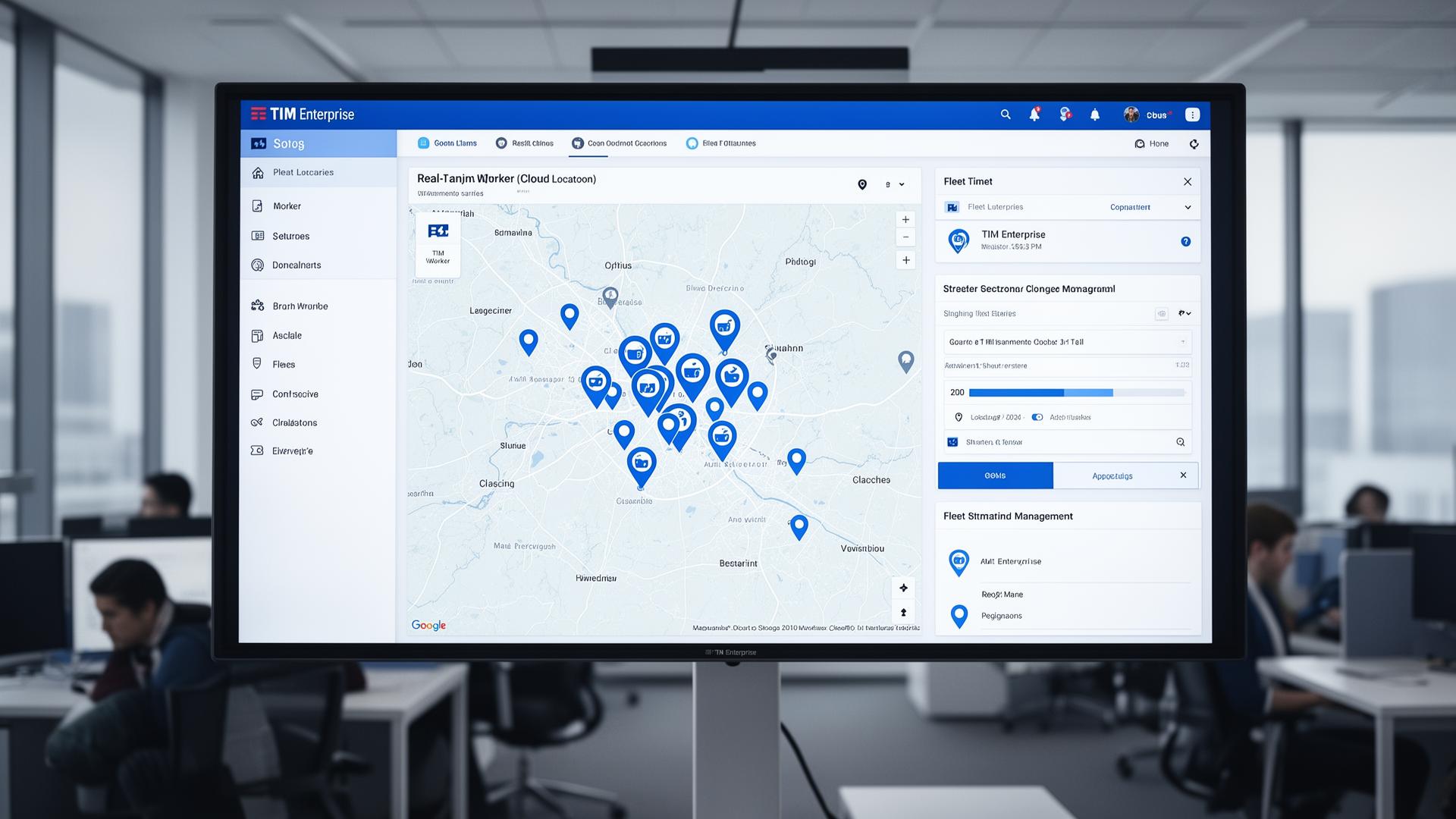Open the three-dot menu in the header
1456x819 pixels.
click(1193, 115)
